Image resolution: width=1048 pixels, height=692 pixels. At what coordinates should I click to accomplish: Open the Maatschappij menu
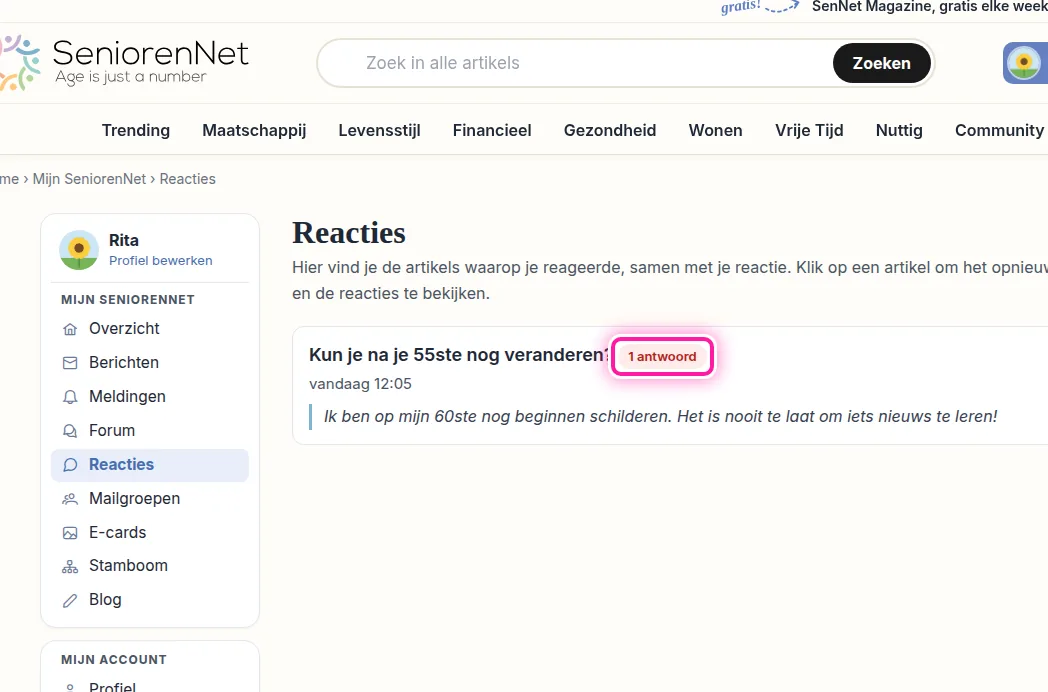coord(254,130)
